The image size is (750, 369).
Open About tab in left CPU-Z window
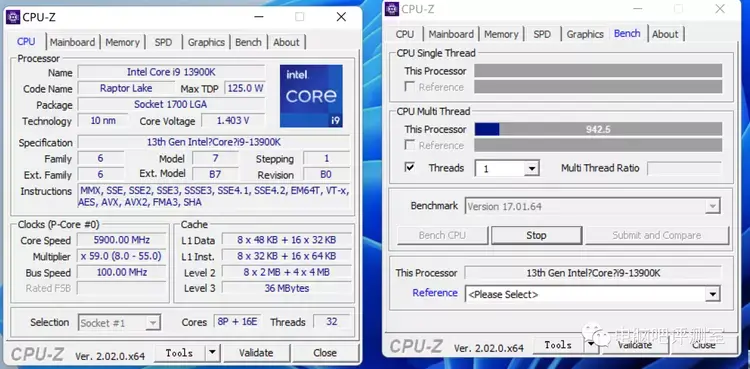point(286,42)
